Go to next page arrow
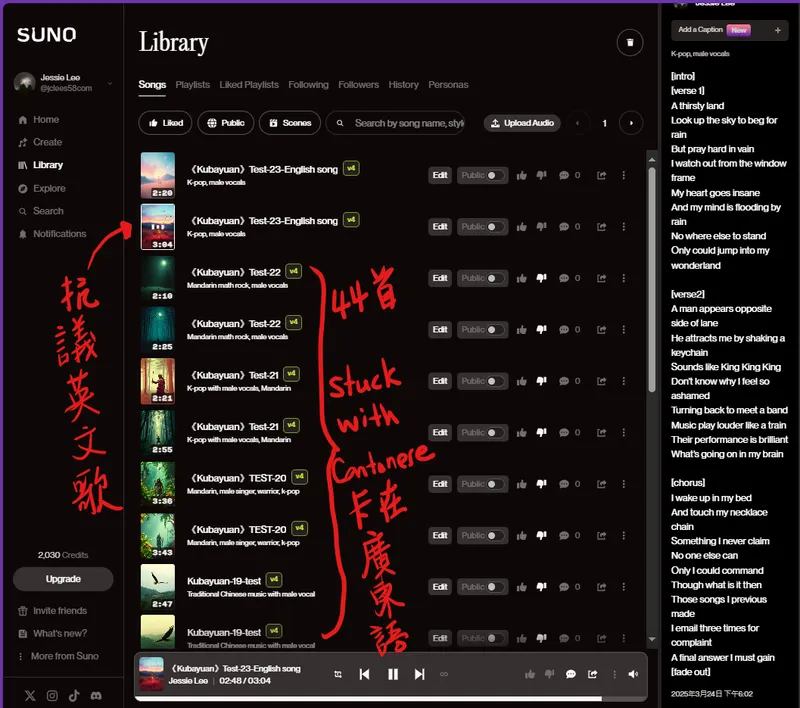Screen dimensions: 800x708 tap(631, 123)
